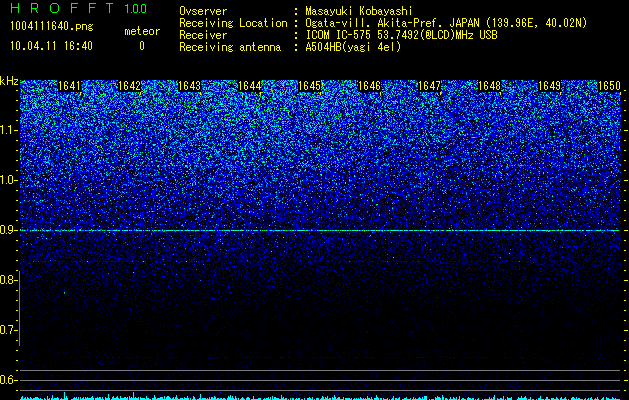Viewport: 629px width, 400px height.
Task: Click the 0.7 frequency axis label
Action: coord(8,330)
